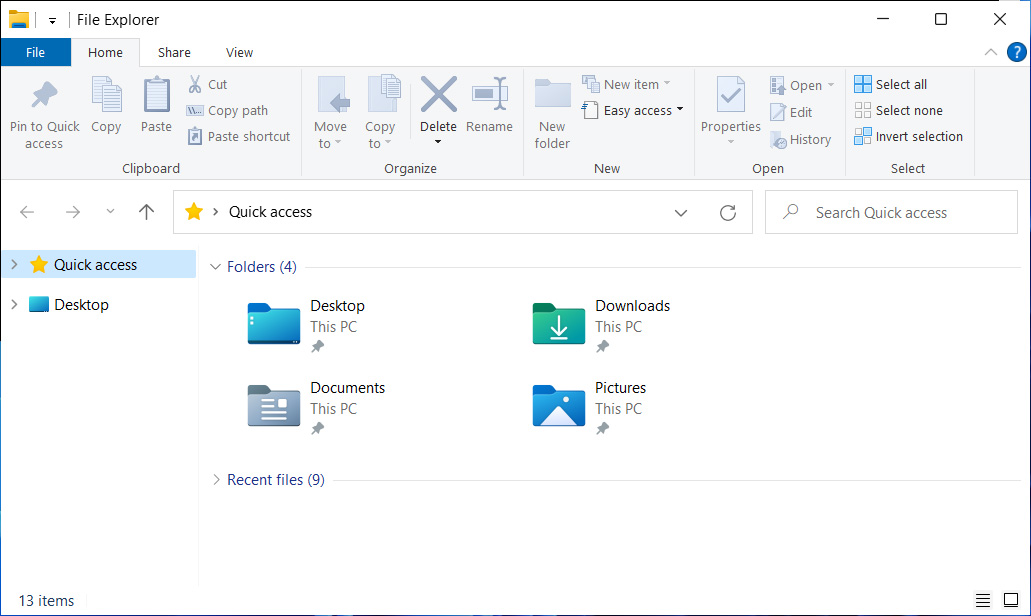Navigate back with left arrow
The width and height of the screenshot is (1031, 616).
click(x=27, y=212)
